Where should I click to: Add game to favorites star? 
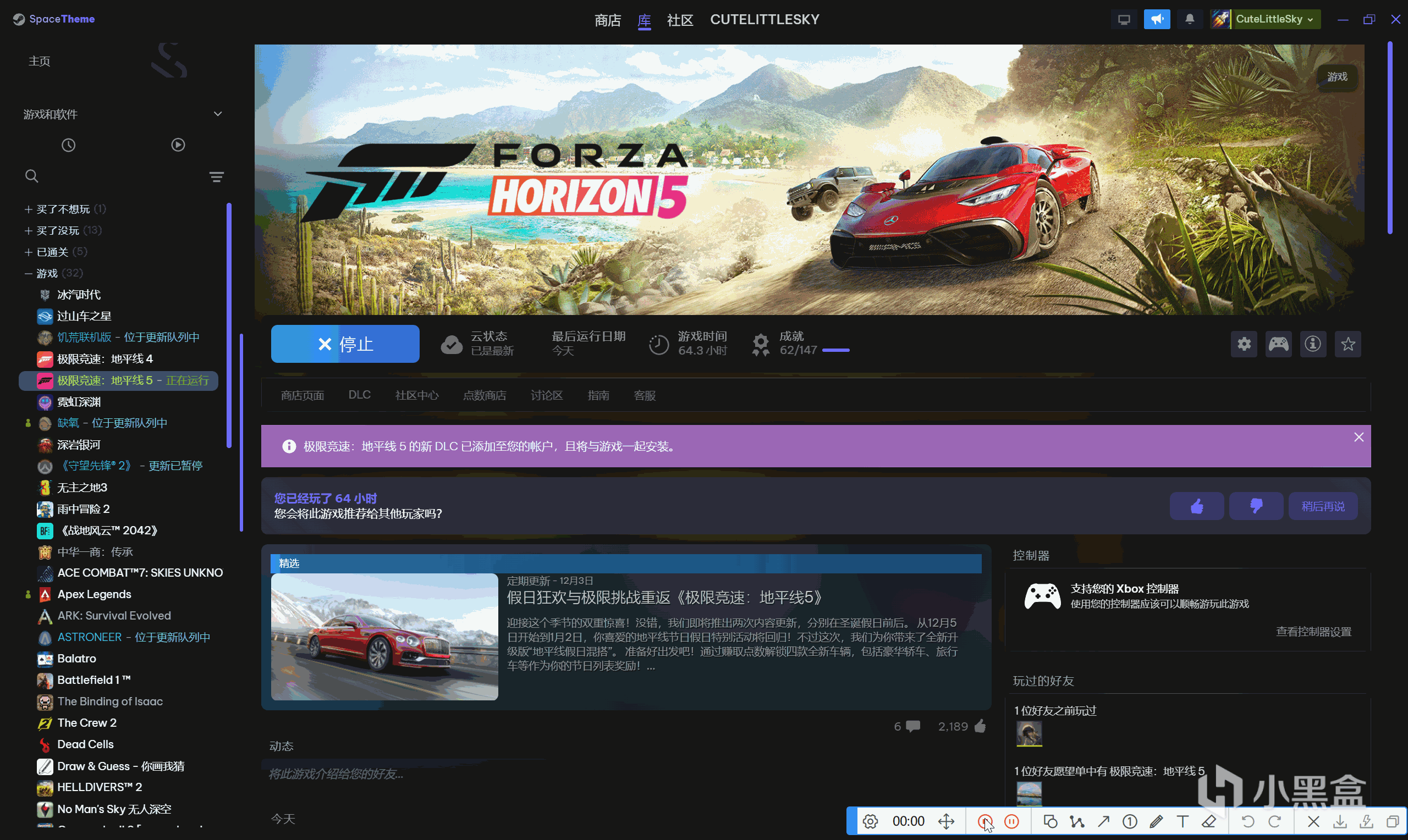click(x=1347, y=344)
